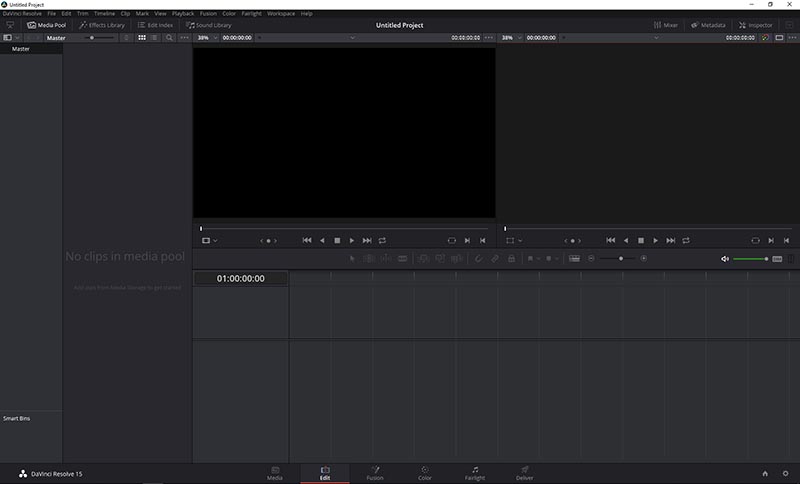Click the timeline zoom out minus icon

point(591,259)
